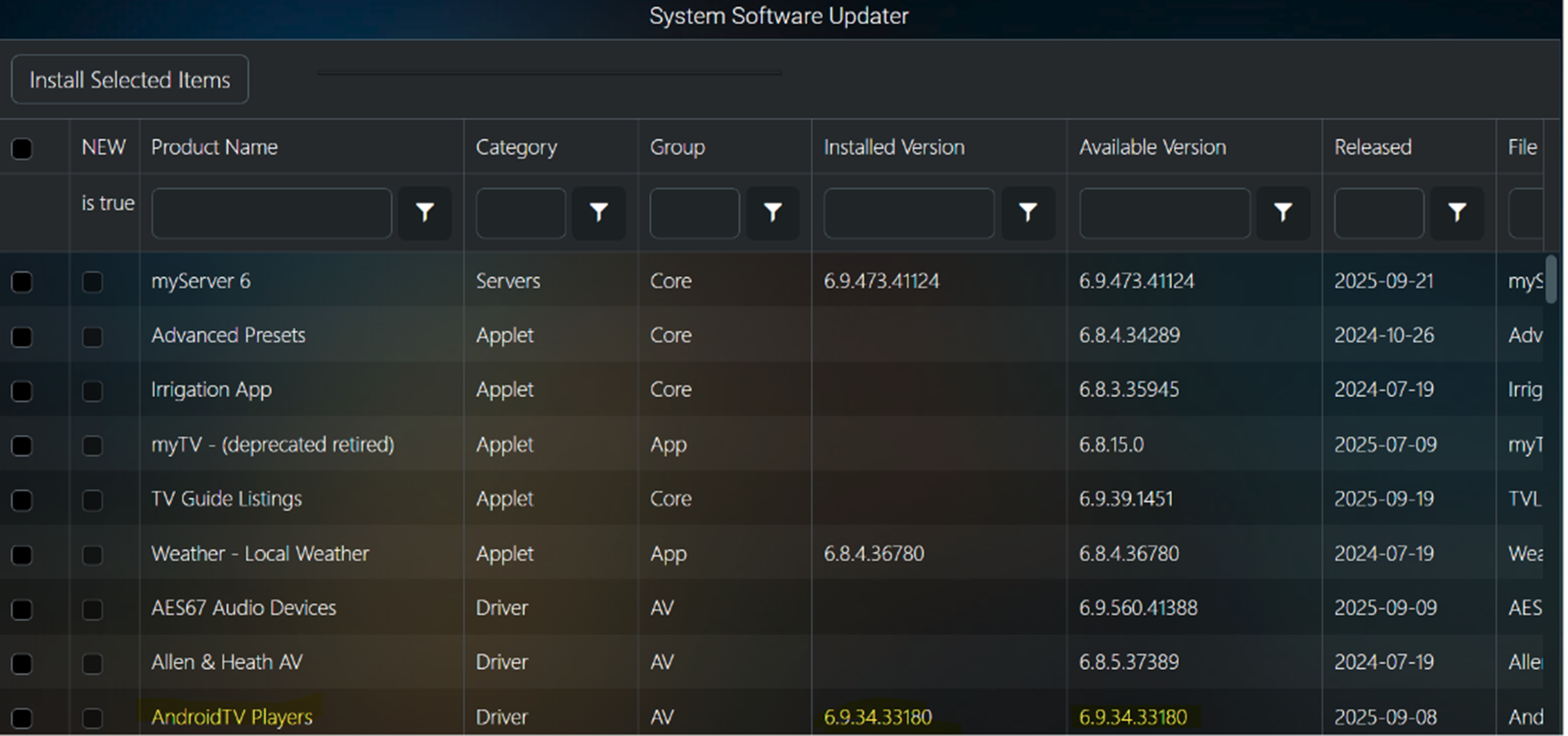Sort by Product Name column header

point(215,147)
